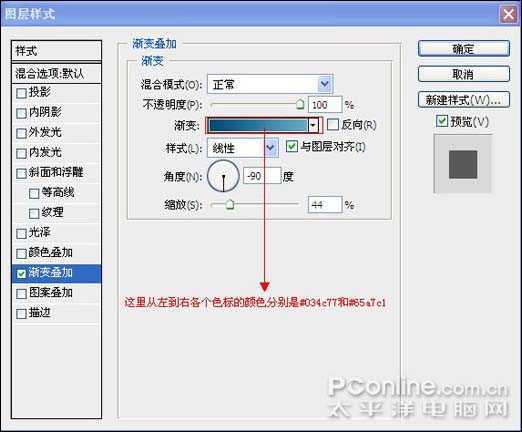Open the 样式 dropdown showing 线性
The height and width of the screenshot is (432, 522).
[271, 148]
